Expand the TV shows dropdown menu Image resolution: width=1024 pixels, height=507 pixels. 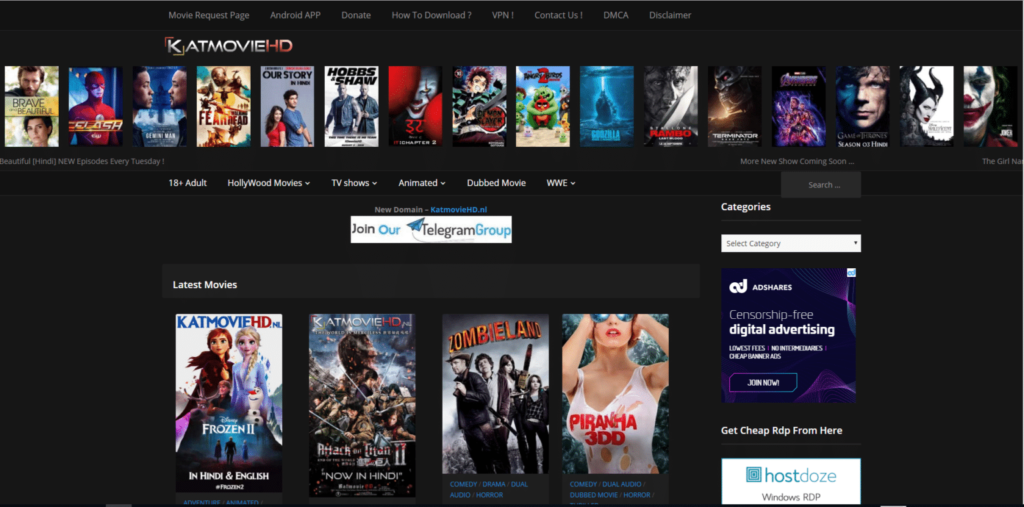355,183
